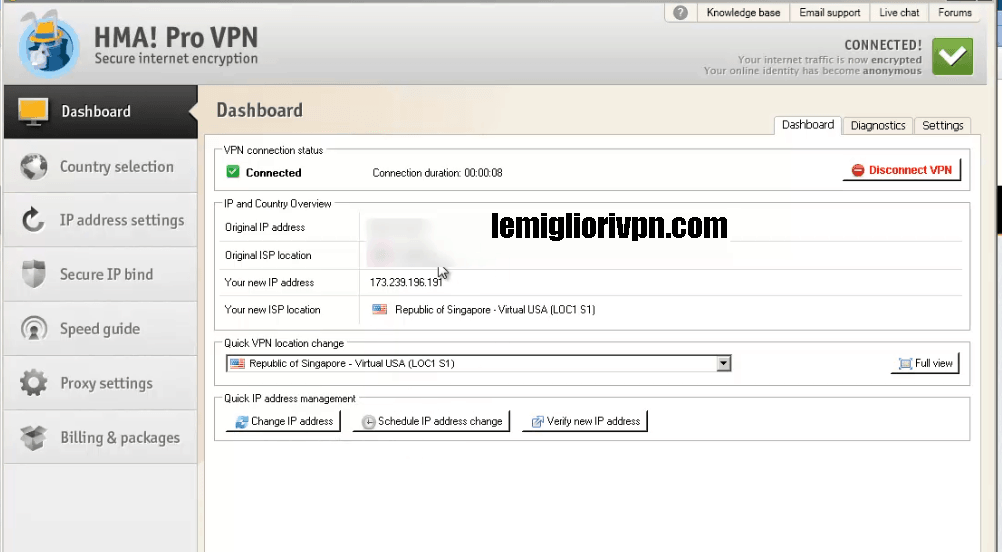Click the Connection duration 00:00:08 text
1002x552 pixels.
[437, 172]
